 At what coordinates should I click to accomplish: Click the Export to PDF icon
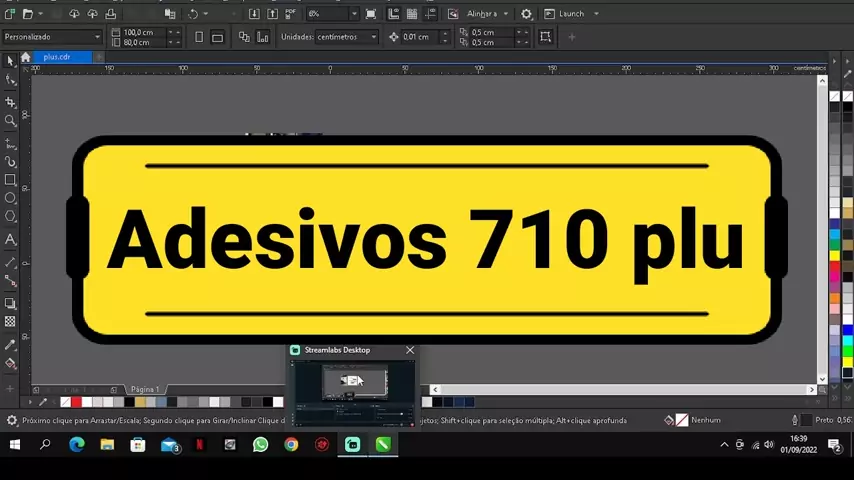291,14
